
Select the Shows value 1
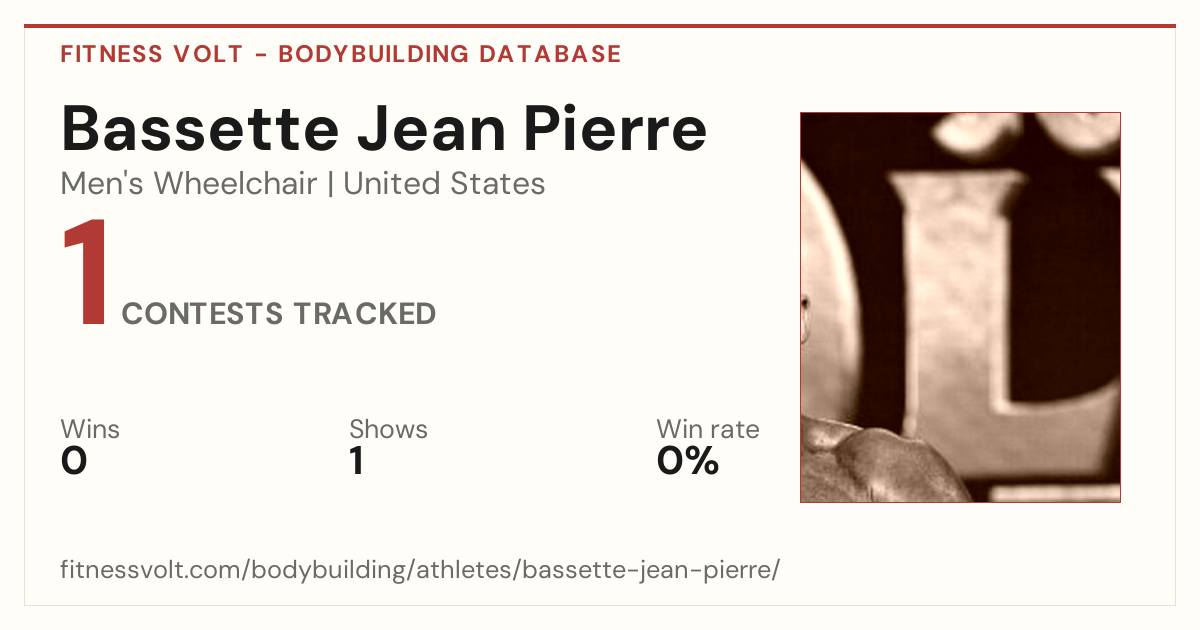[x=356, y=461]
